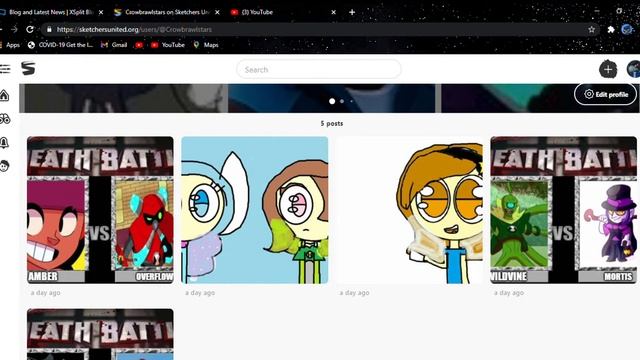
Task: Click the Edit profile button
Action: point(605,94)
